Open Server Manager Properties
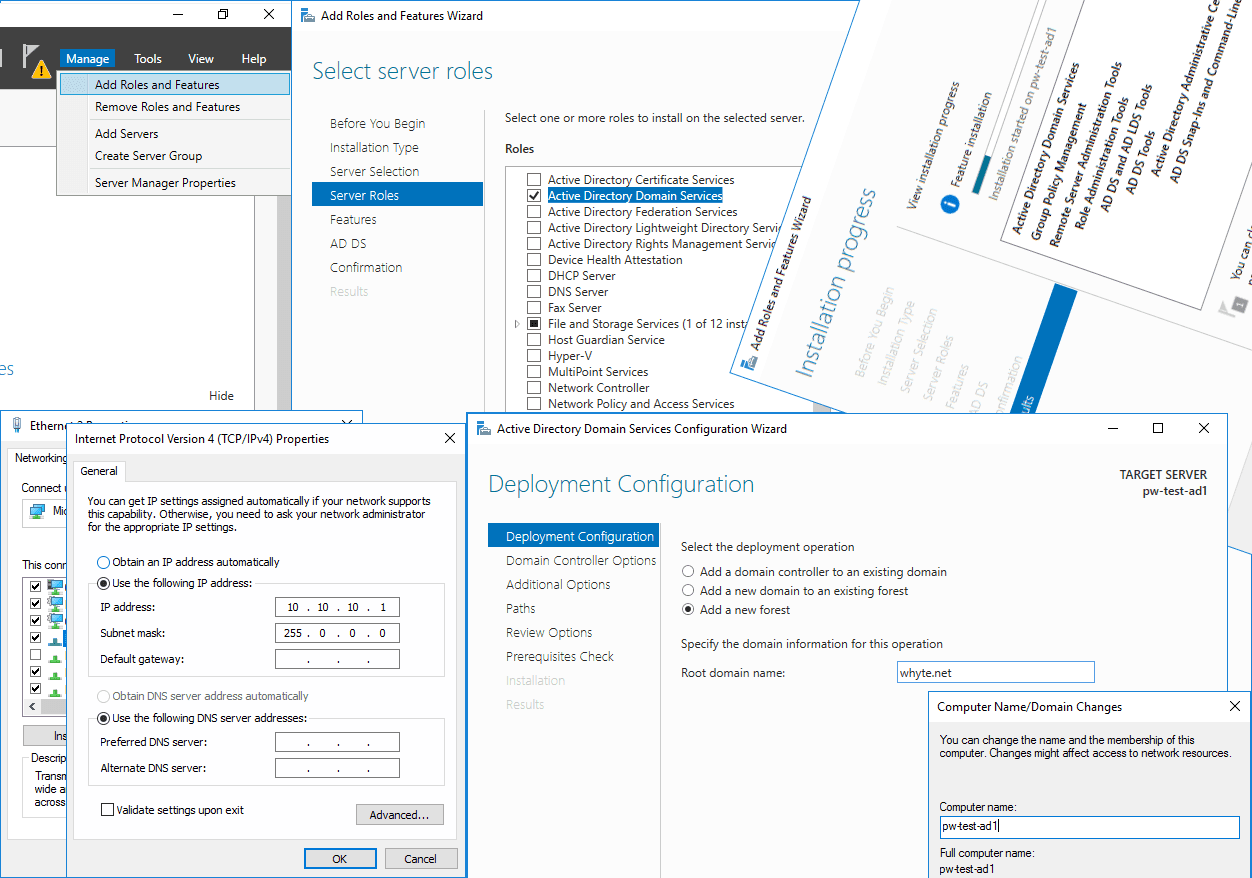 point(175,183)
